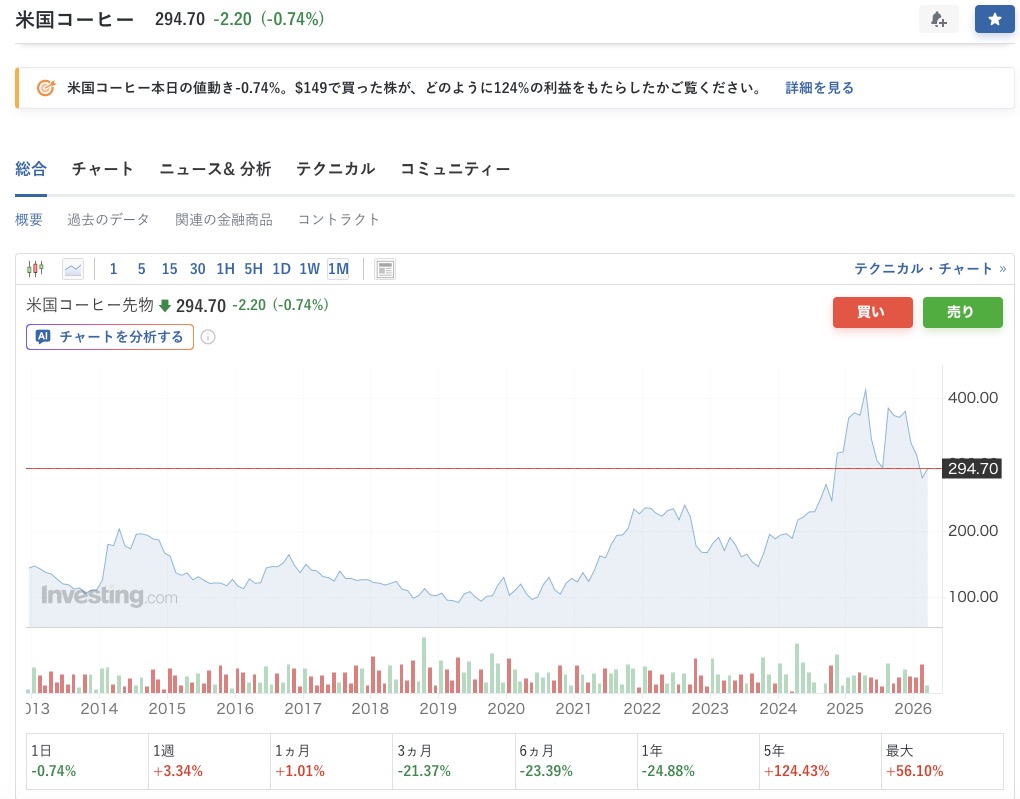Select the 1M chart interval
This screenshot has height=799, width=1020.
(x=338, y=268)
